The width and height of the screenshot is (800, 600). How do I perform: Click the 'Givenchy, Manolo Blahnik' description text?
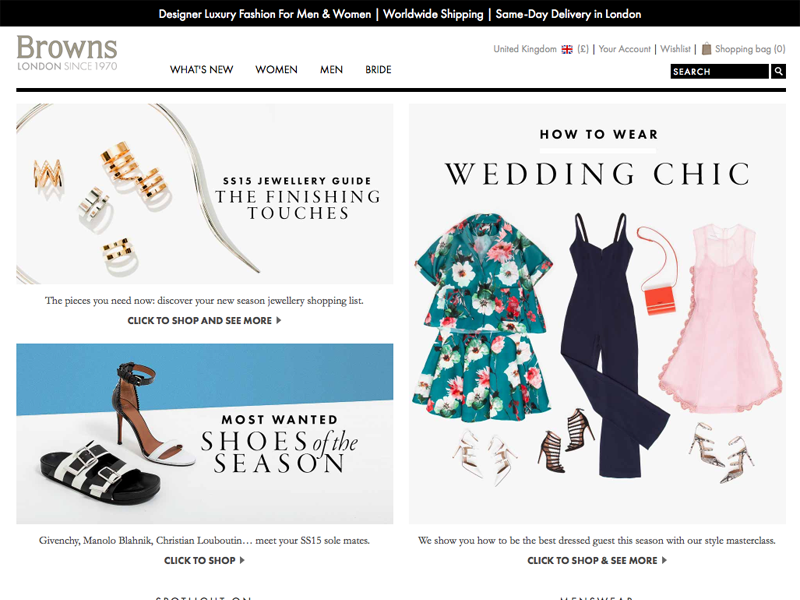click(204, 540)
